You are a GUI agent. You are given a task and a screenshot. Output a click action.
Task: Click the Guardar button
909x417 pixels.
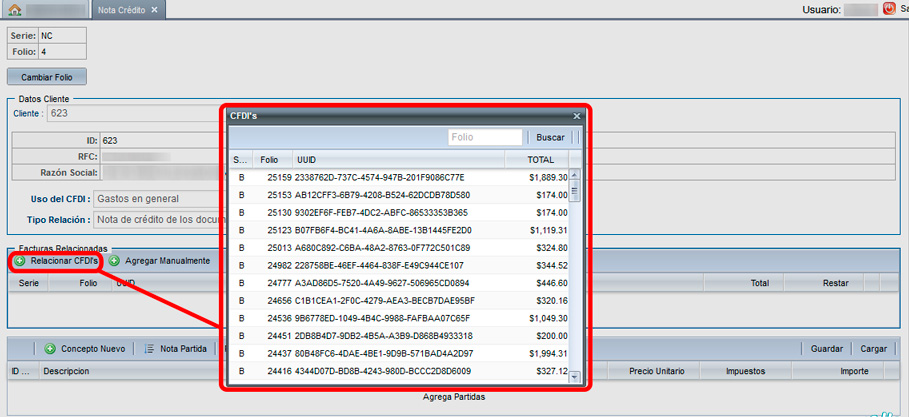pos(826,349)
